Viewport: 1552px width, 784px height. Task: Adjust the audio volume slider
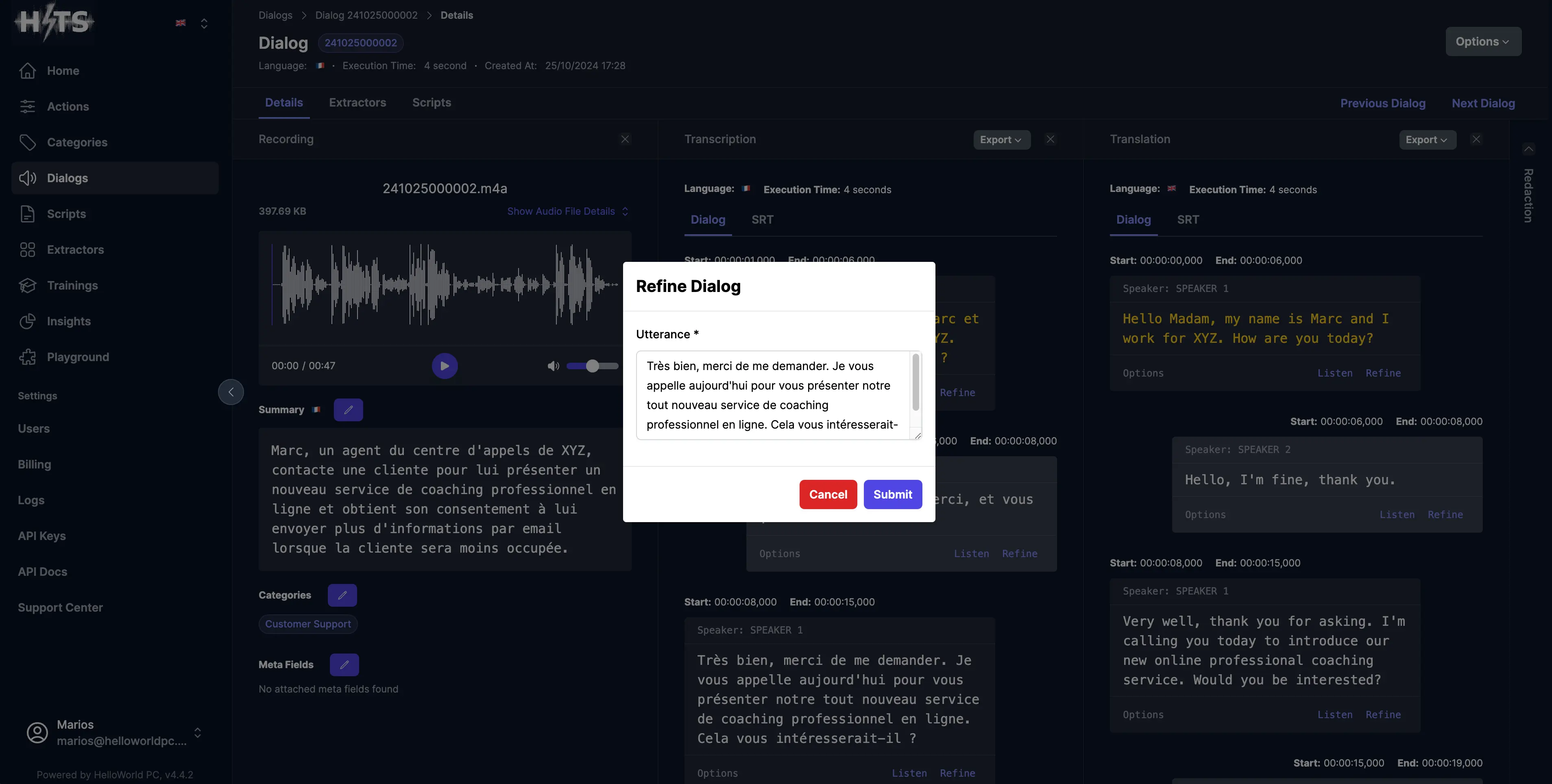coord(593,366)
